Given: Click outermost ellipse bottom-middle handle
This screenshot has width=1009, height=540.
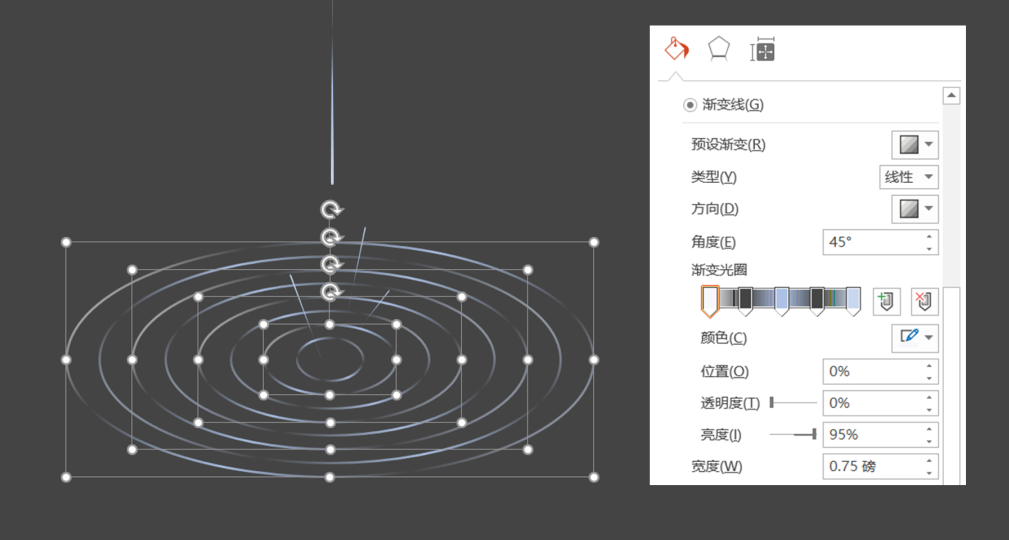Looking at the screenshot, I should pos(329,477).
